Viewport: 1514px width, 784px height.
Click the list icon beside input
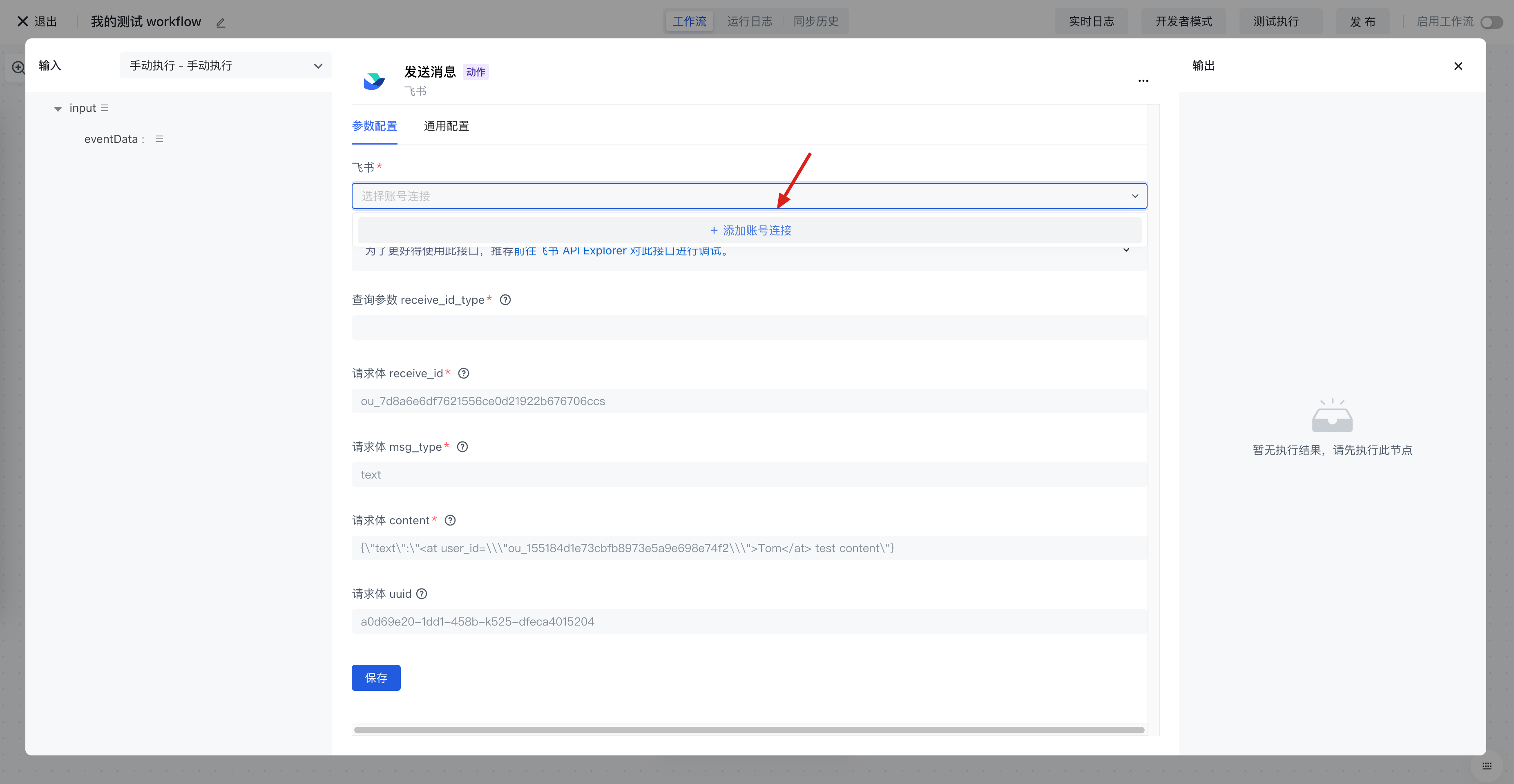pos(105,108)
